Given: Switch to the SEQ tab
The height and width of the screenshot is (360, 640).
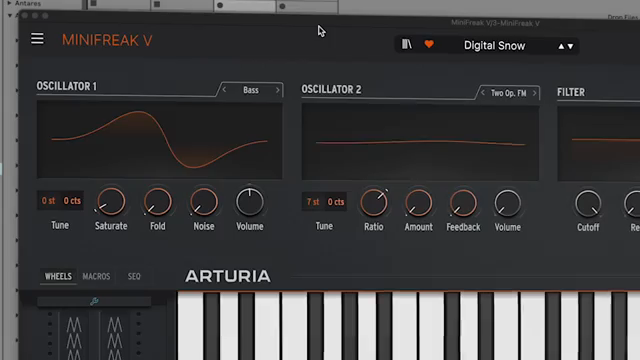Looking at the screenshot, I should click(134, 276).
